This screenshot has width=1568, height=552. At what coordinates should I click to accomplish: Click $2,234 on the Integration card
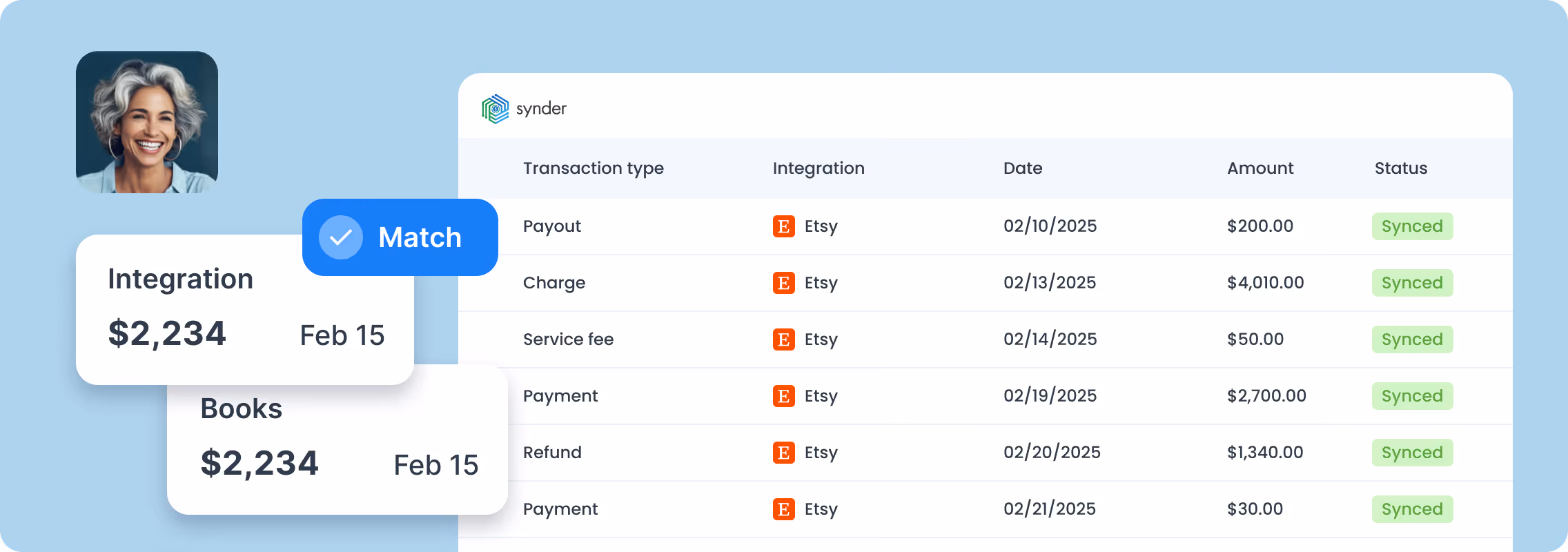coord(167,334)
